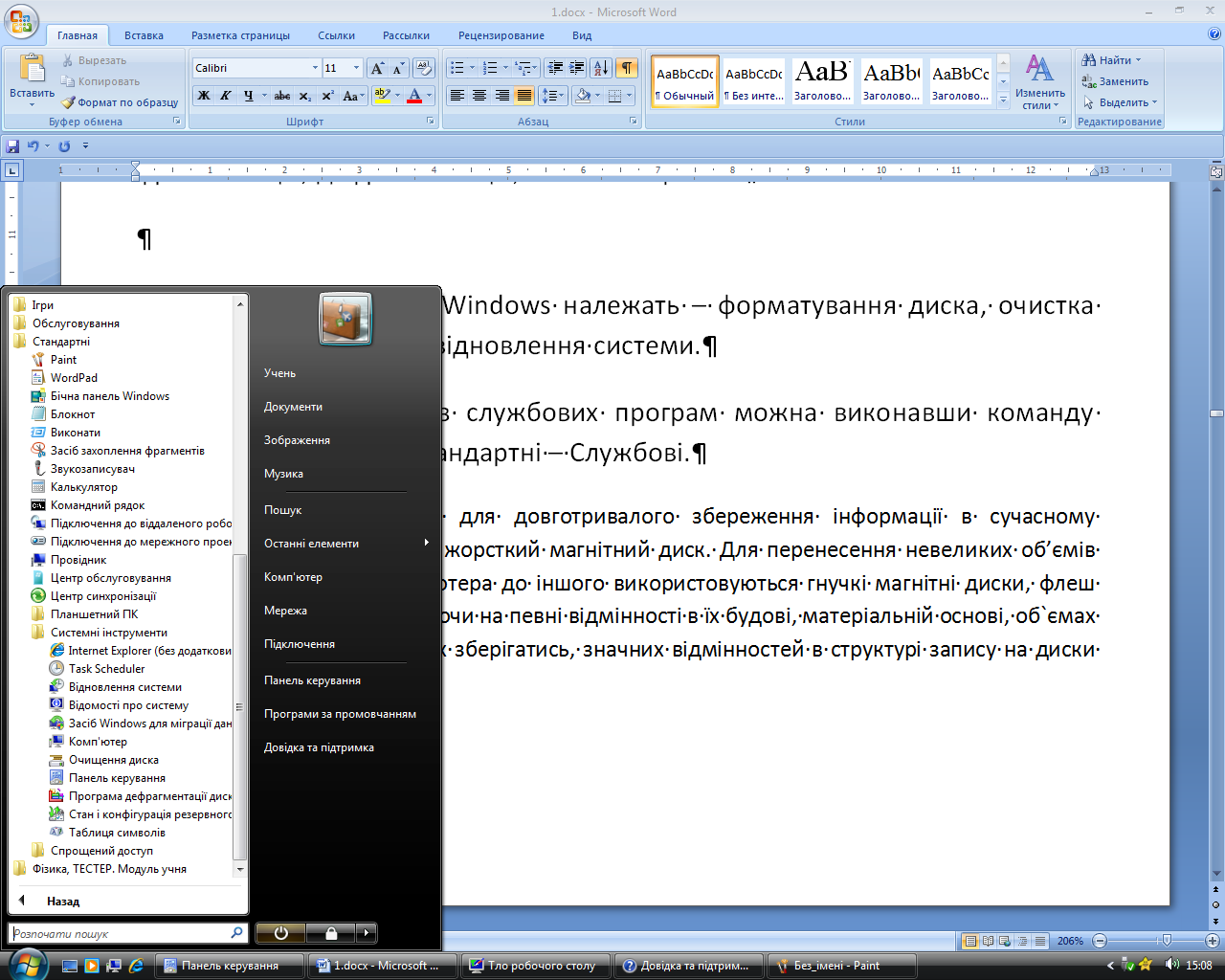Click the Redo icon in quick access toolbar
The height and width of the screenshot is (980, 1225).
pos(64,146)
